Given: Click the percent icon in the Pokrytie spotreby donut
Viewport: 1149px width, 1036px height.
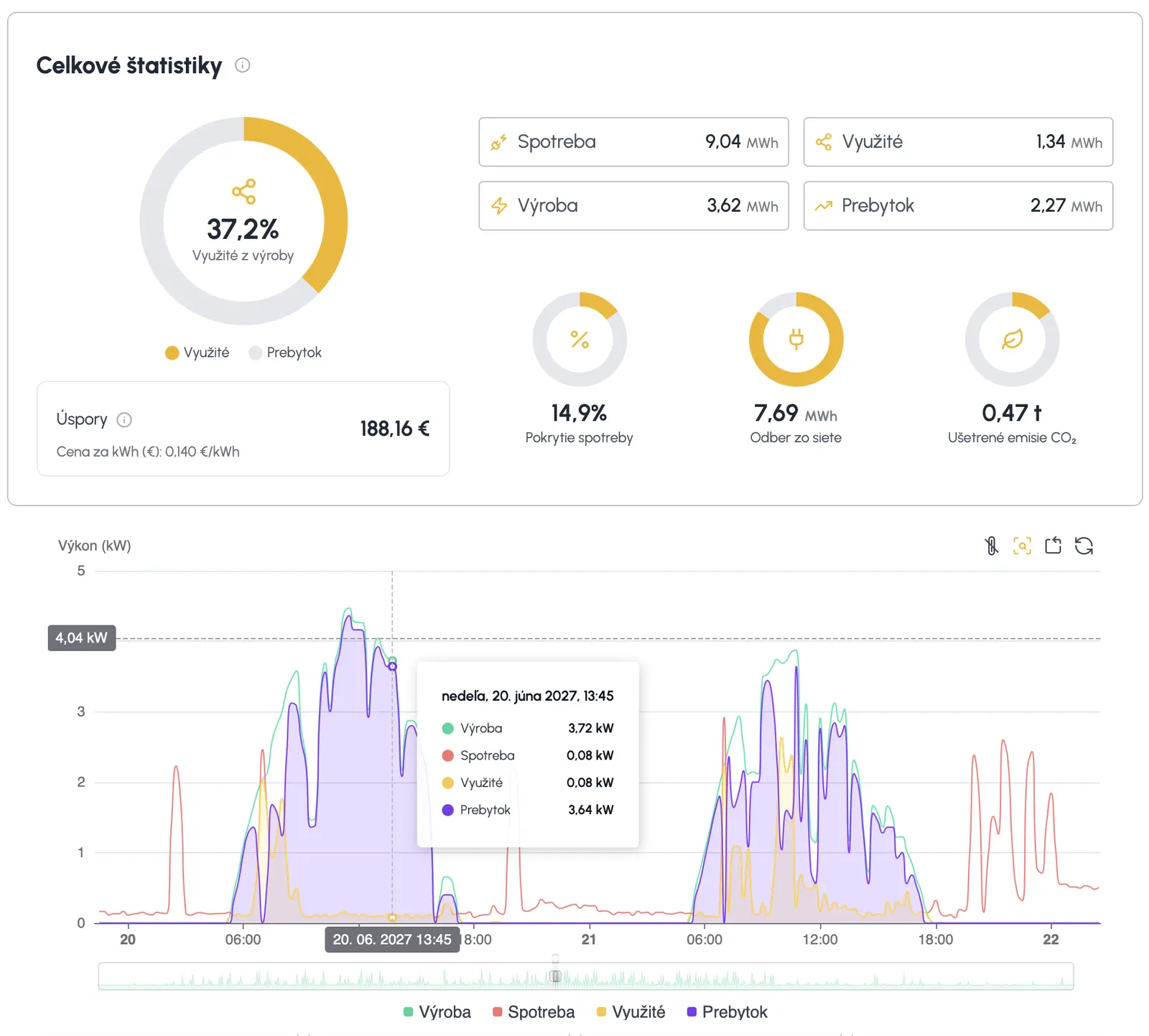Looking at the screenshot, I should pyautogui.click(x=580, y=340).
